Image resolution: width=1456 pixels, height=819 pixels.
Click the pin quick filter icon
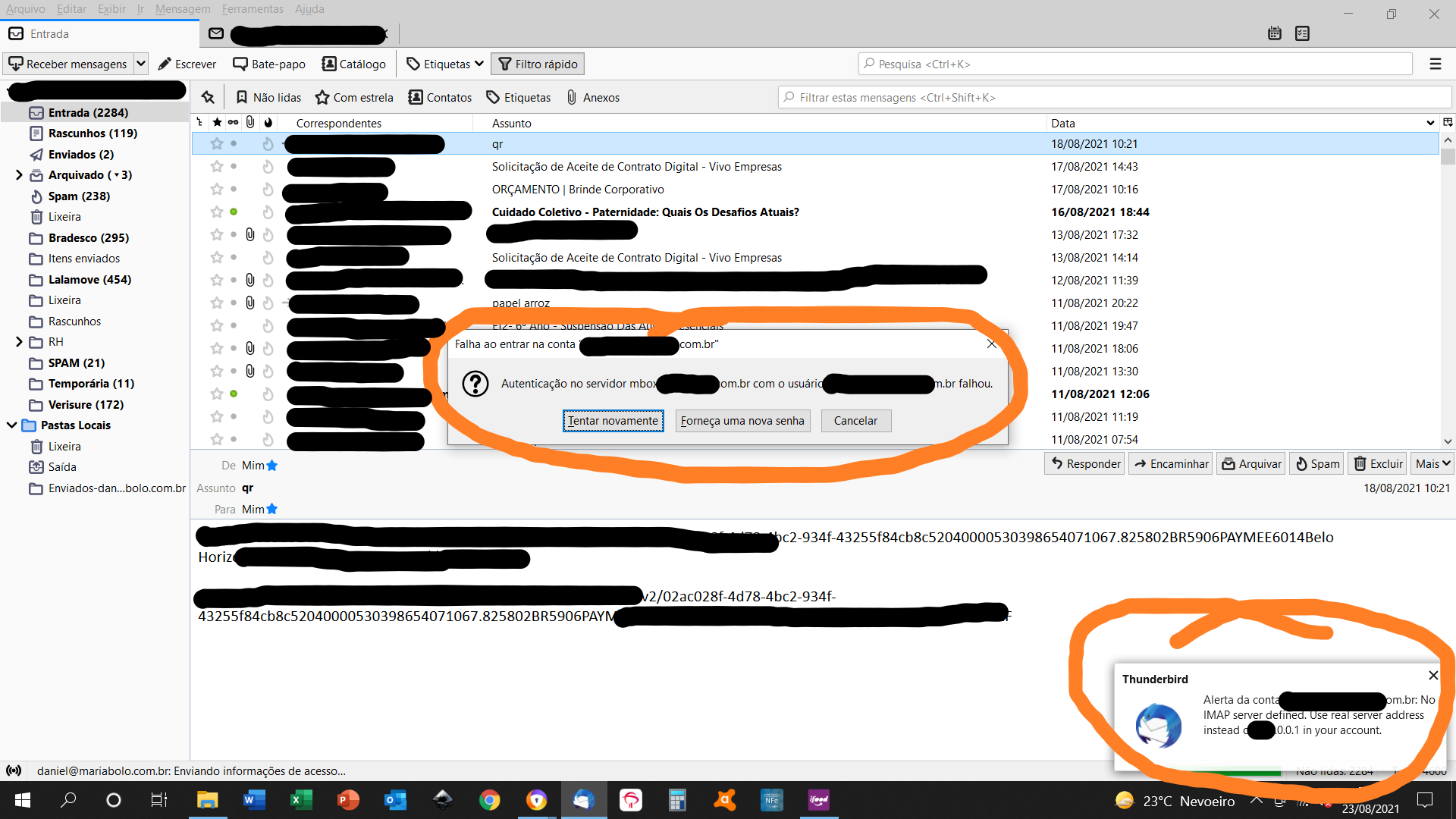208,97
